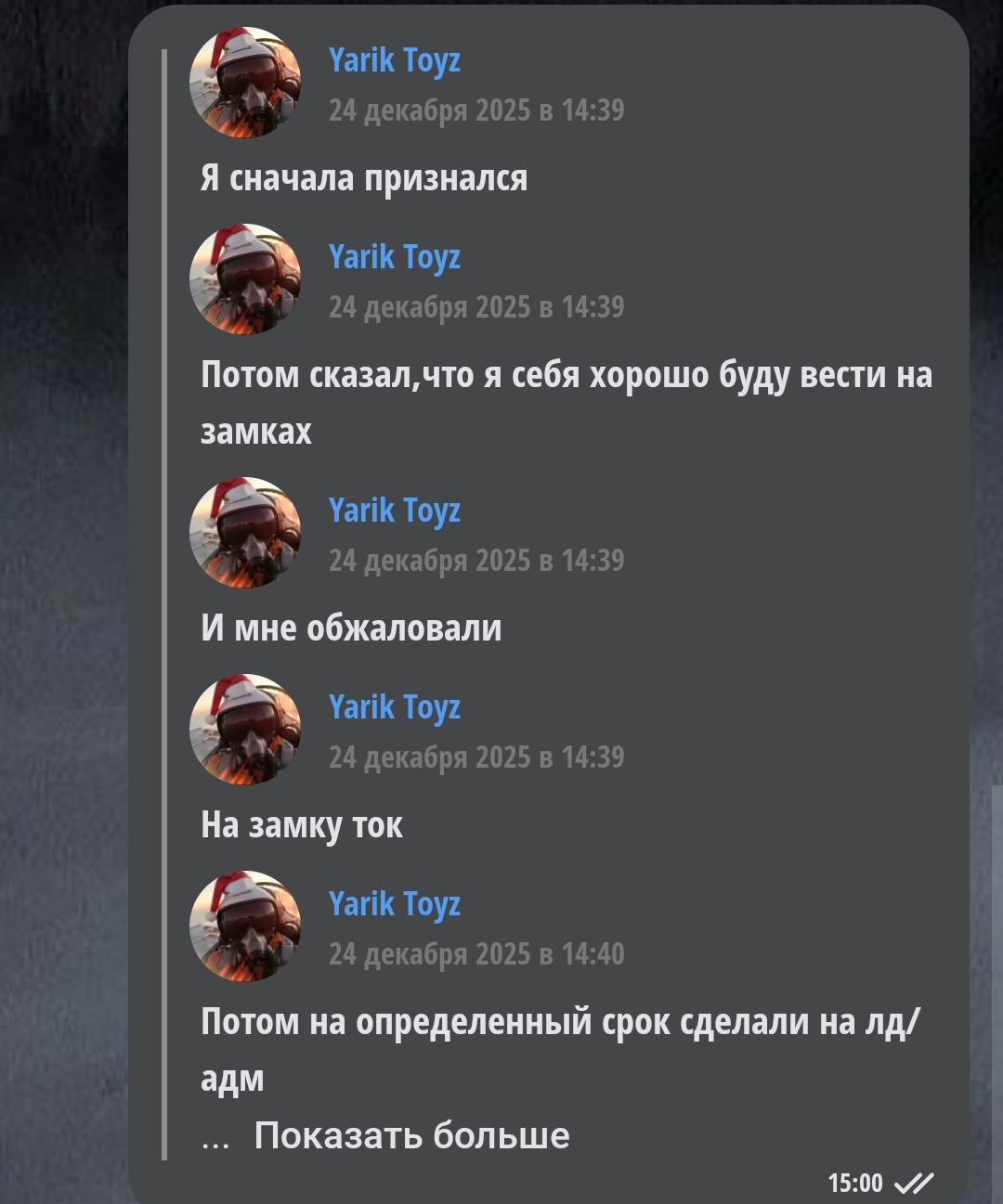
Task: Expand quote with "Показать больше"
Action: click(411, 1135)
